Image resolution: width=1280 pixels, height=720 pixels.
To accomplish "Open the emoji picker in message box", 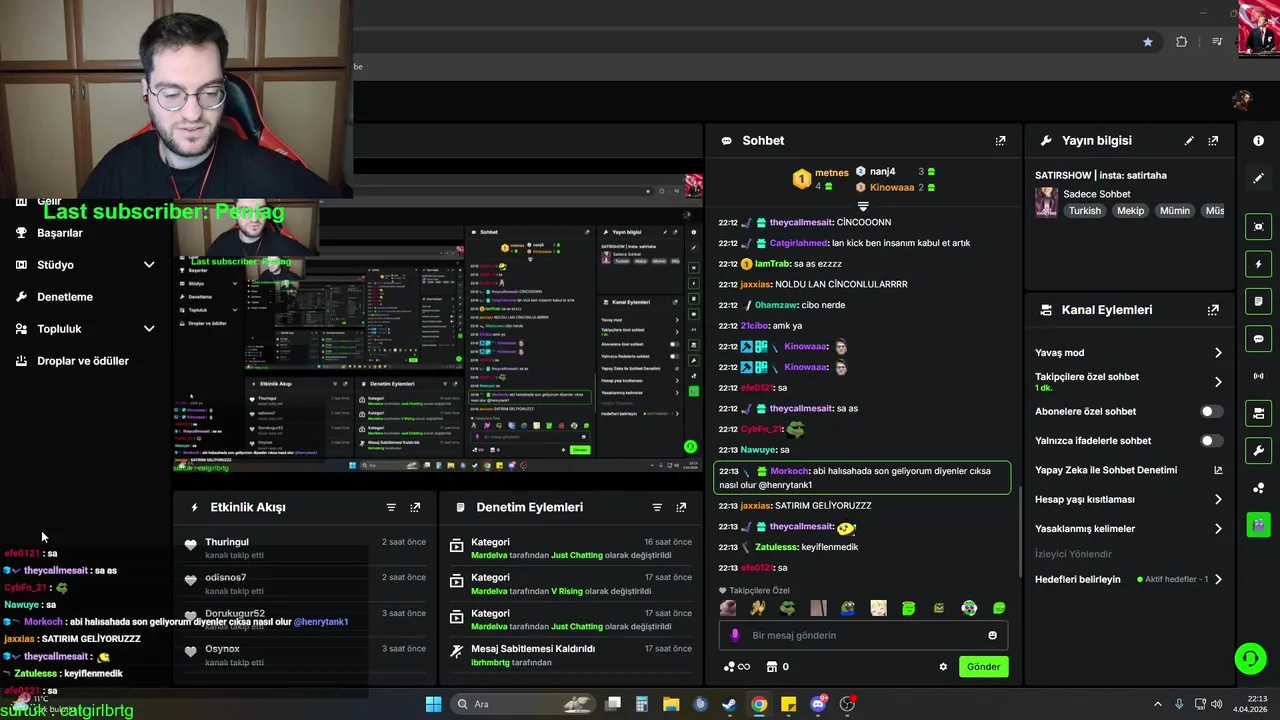I will tap(992, 635).
